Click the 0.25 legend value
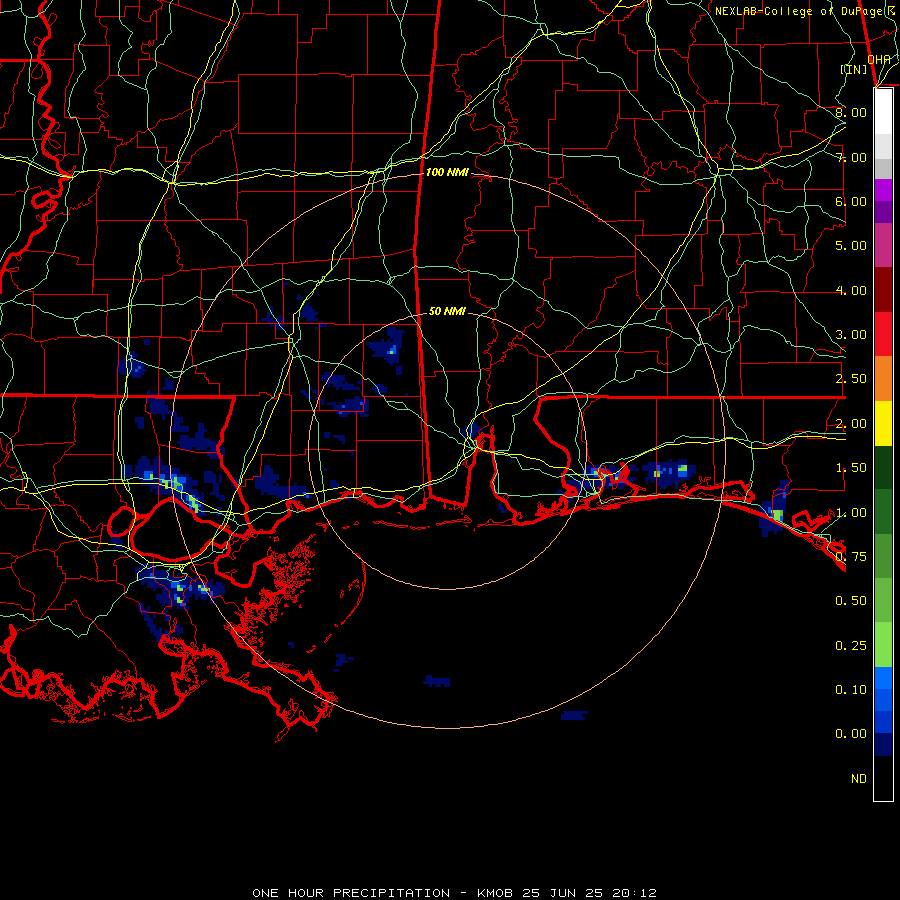 coord(851,646)
